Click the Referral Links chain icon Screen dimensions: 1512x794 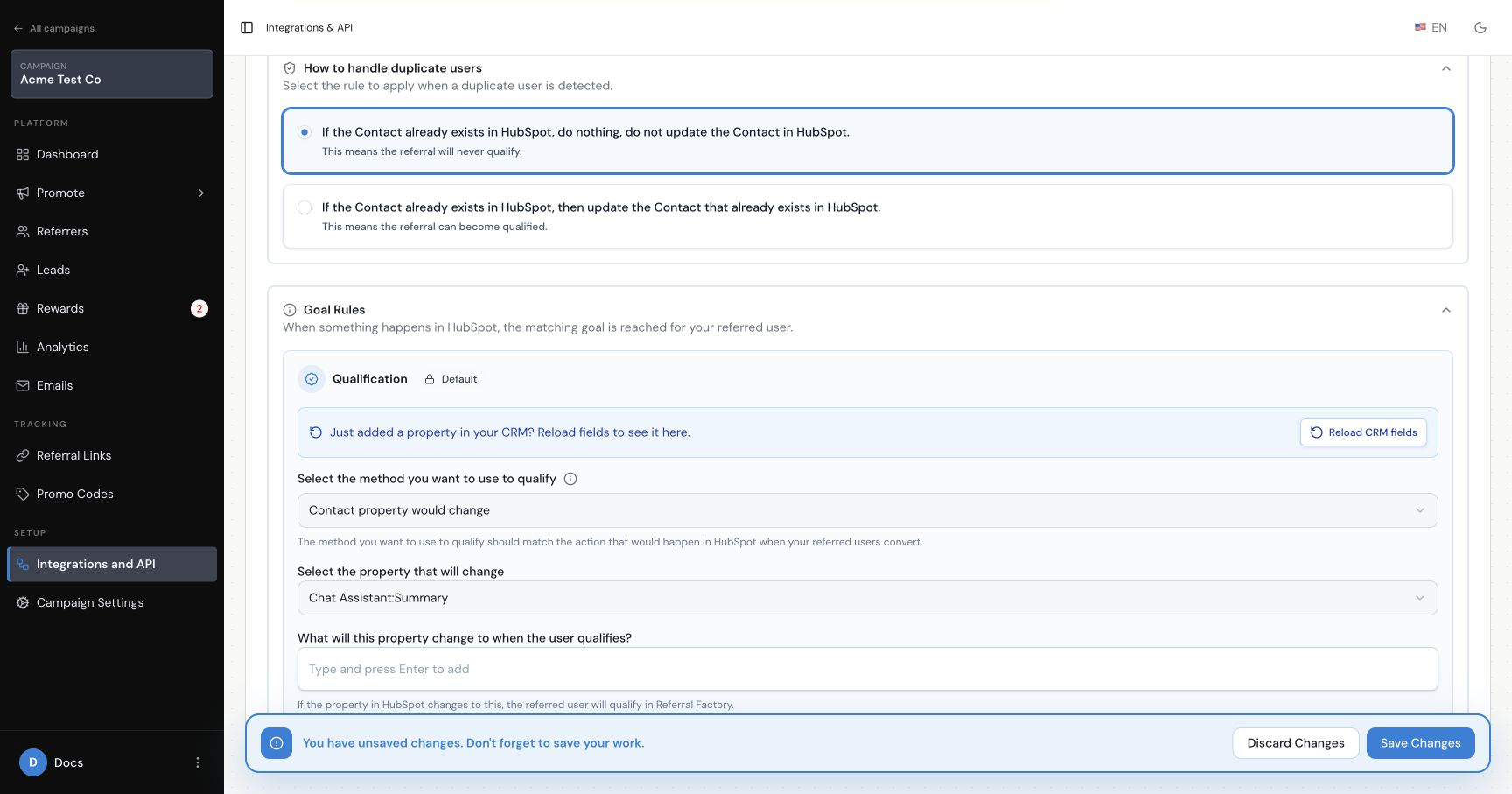click(x=23, y=455)
